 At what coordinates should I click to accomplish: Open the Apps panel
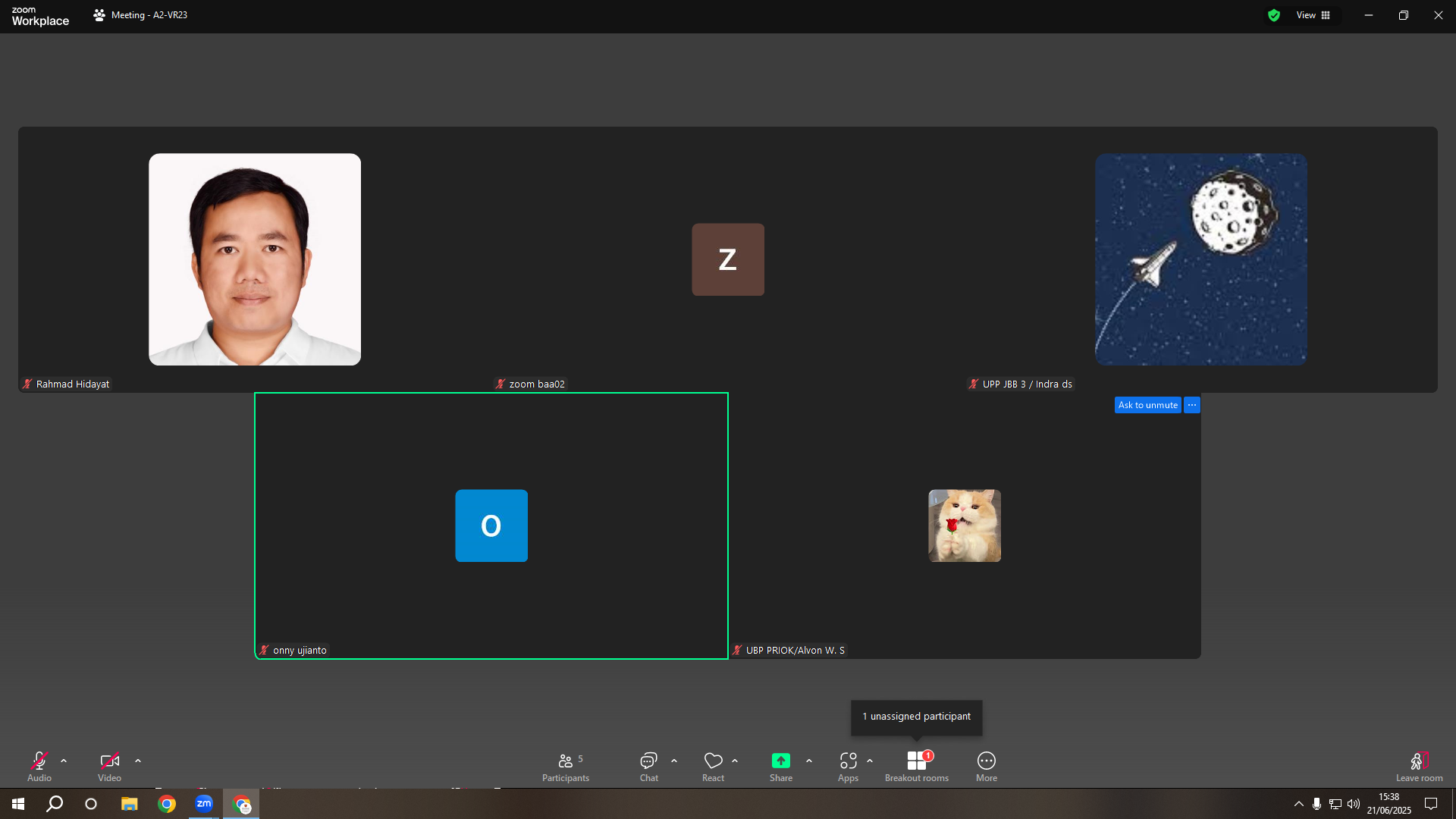pos(849,766)
